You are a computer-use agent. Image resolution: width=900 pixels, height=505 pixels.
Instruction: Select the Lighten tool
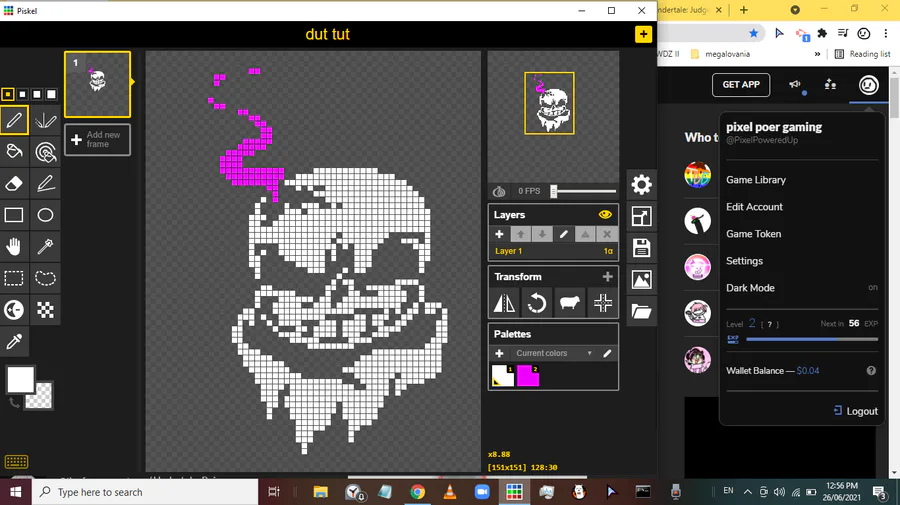click(14, 310)
